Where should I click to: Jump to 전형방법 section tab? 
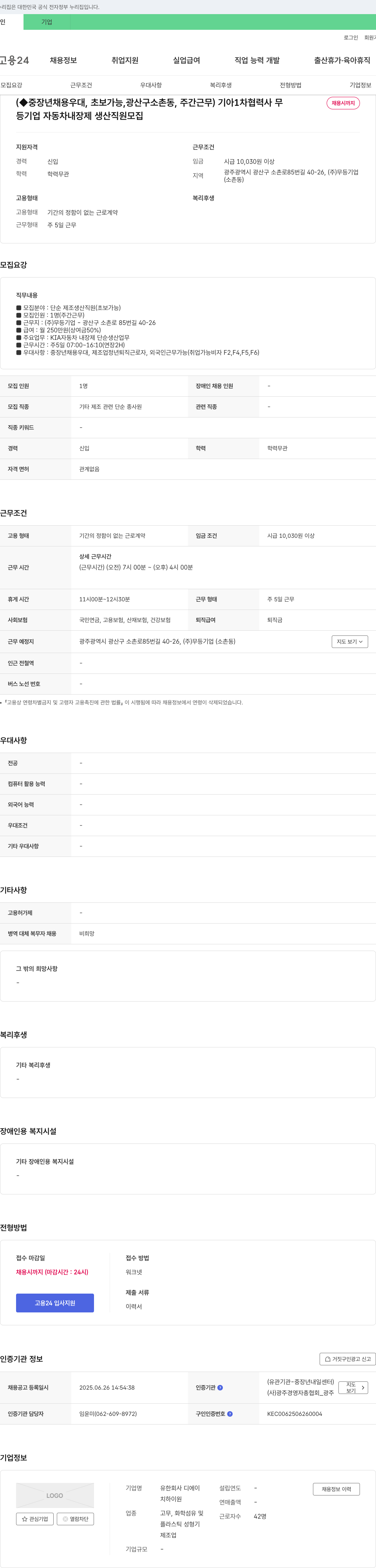(x=291, y=85)
